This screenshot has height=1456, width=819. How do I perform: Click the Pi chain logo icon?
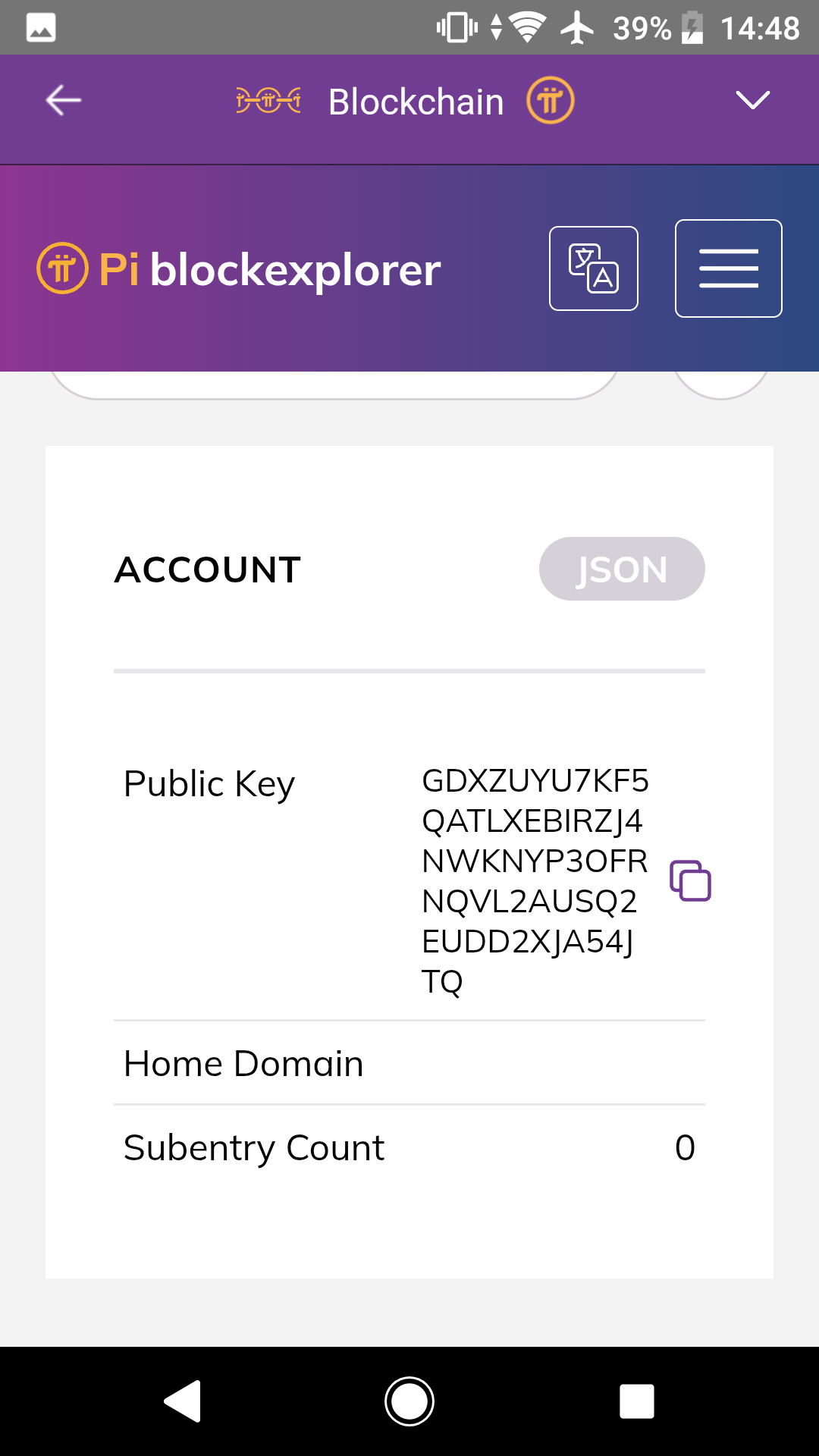pos(268,100)
